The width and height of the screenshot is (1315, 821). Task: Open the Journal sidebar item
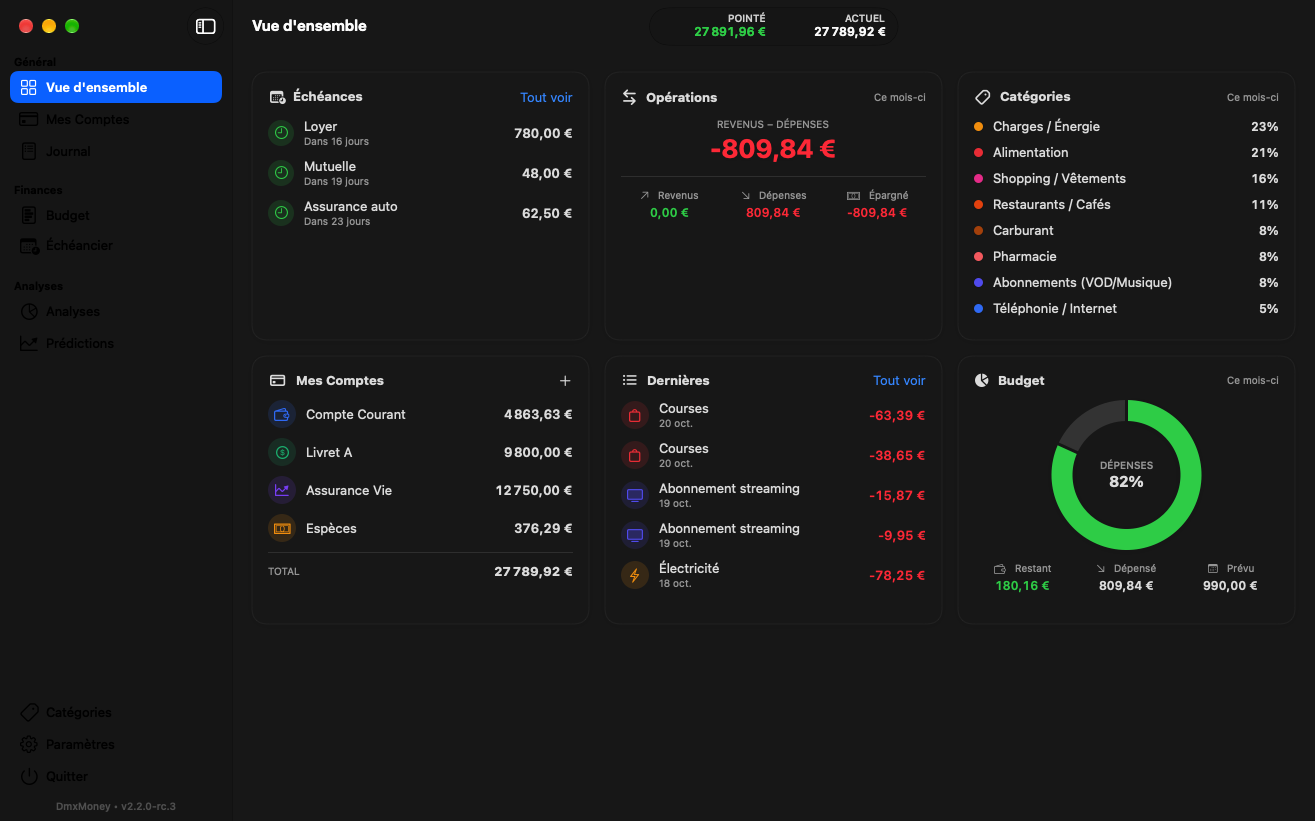coord(116,151)
